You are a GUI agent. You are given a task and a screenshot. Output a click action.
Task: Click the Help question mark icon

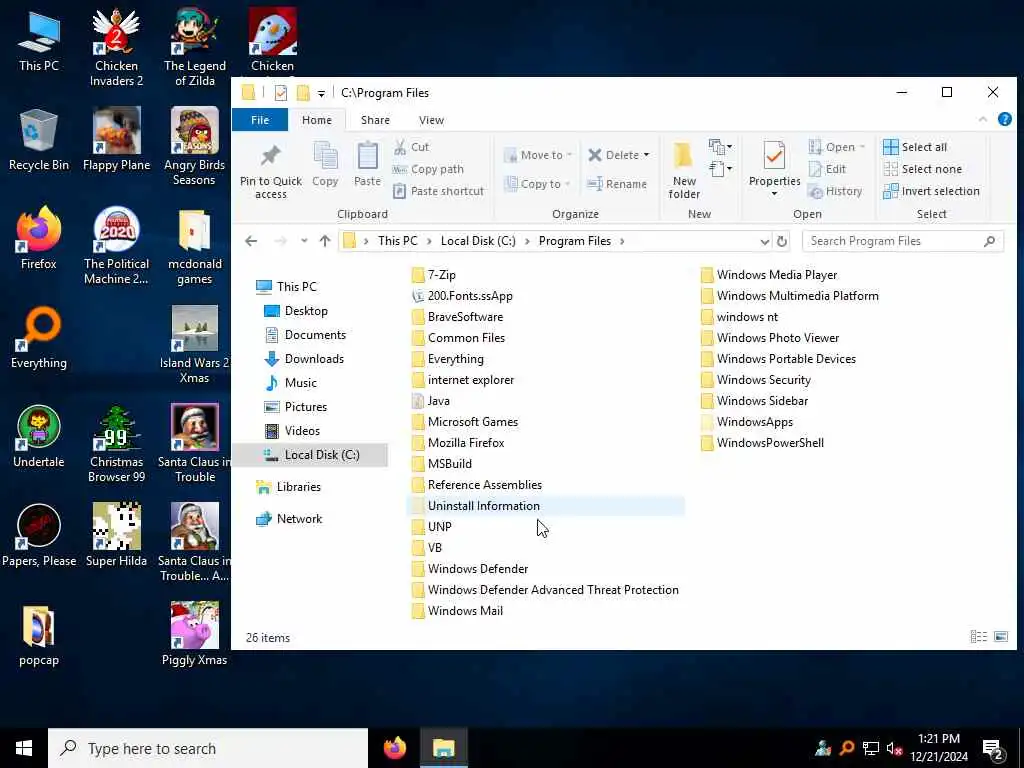1004,120
